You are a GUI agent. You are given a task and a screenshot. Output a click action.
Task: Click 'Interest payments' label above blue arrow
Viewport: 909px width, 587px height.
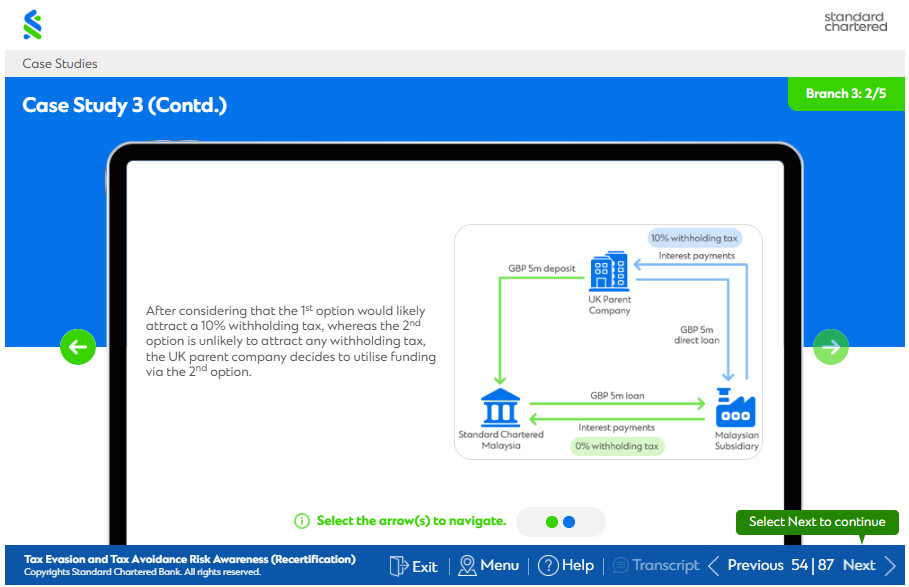click(696, 256)
